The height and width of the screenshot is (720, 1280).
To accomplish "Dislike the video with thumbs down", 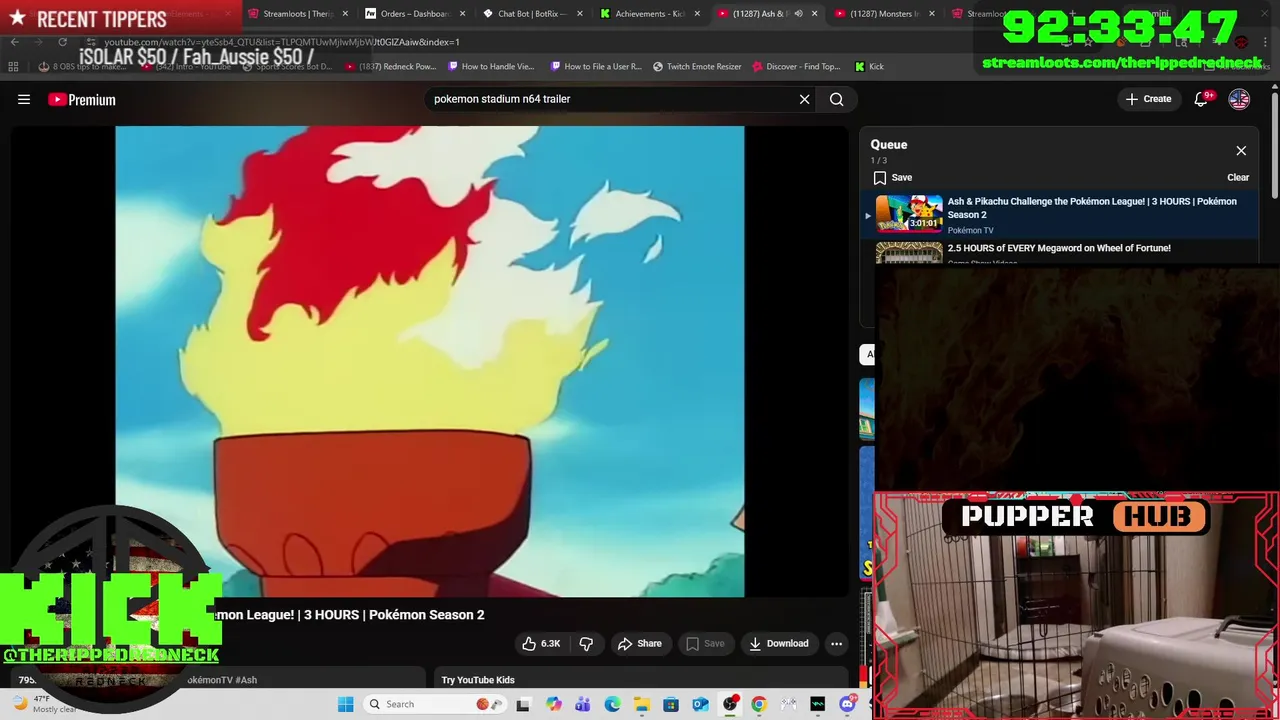I will tap(587, 643).
